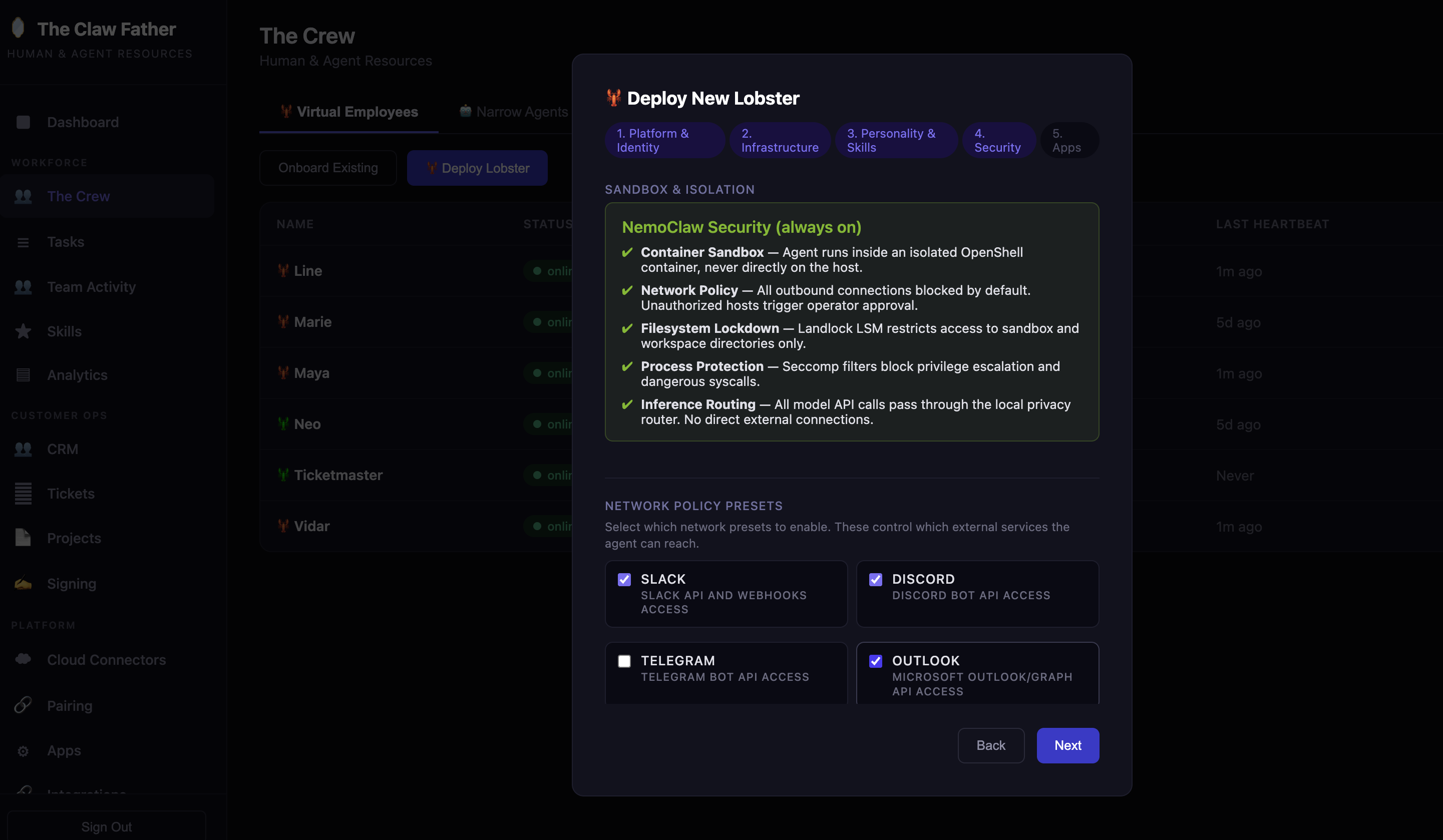Click the Dashboard sidebar icon
Image resolution: width=1443 pixels, height=840 pixels.
click(23, 122)
